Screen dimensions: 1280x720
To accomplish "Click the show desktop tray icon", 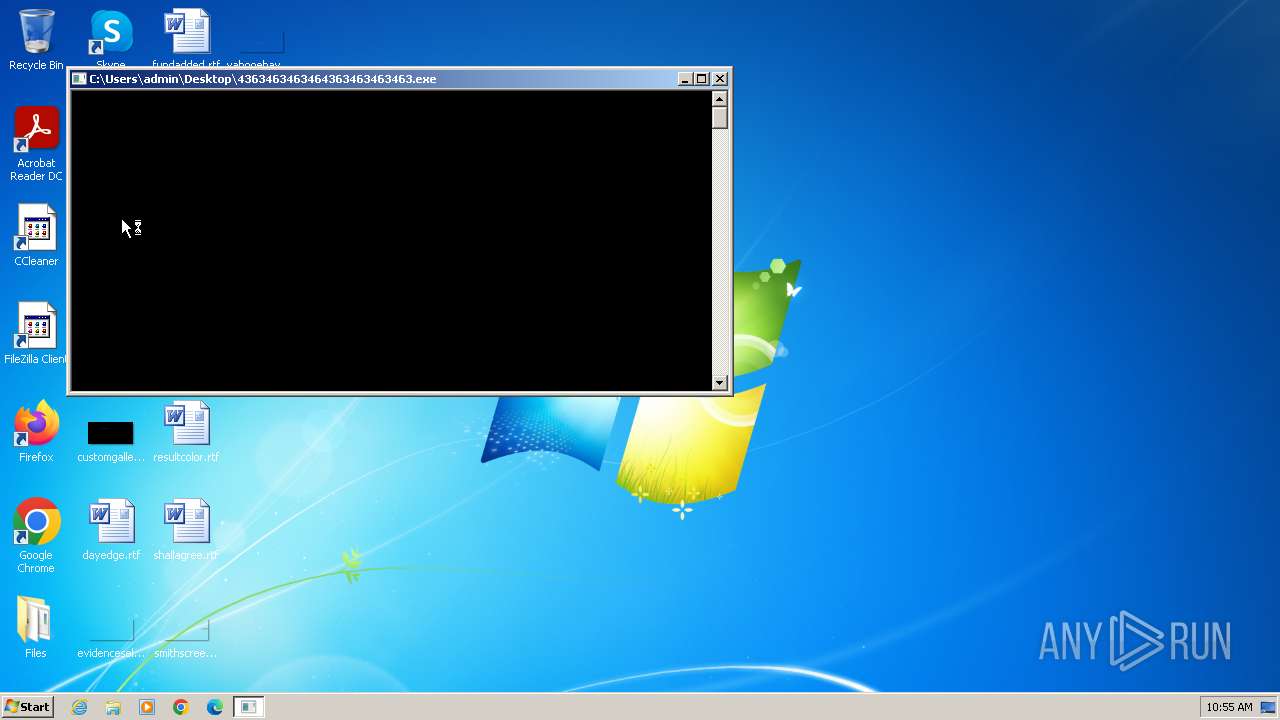I will (x=1268, y=707).
